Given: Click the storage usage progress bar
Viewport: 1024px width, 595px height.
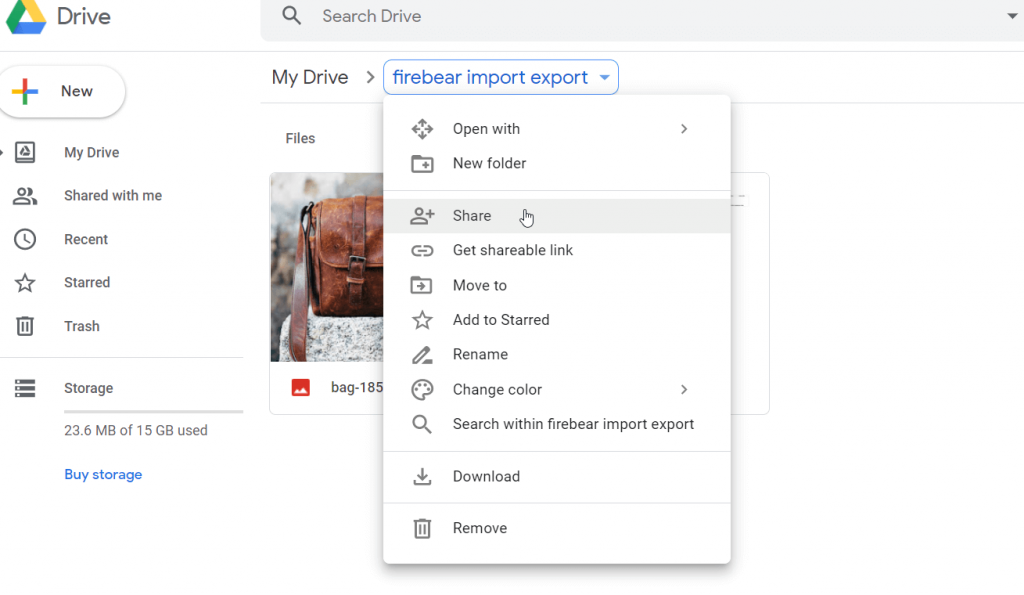Looking at the screenshot, I should (x=153, y=411).
